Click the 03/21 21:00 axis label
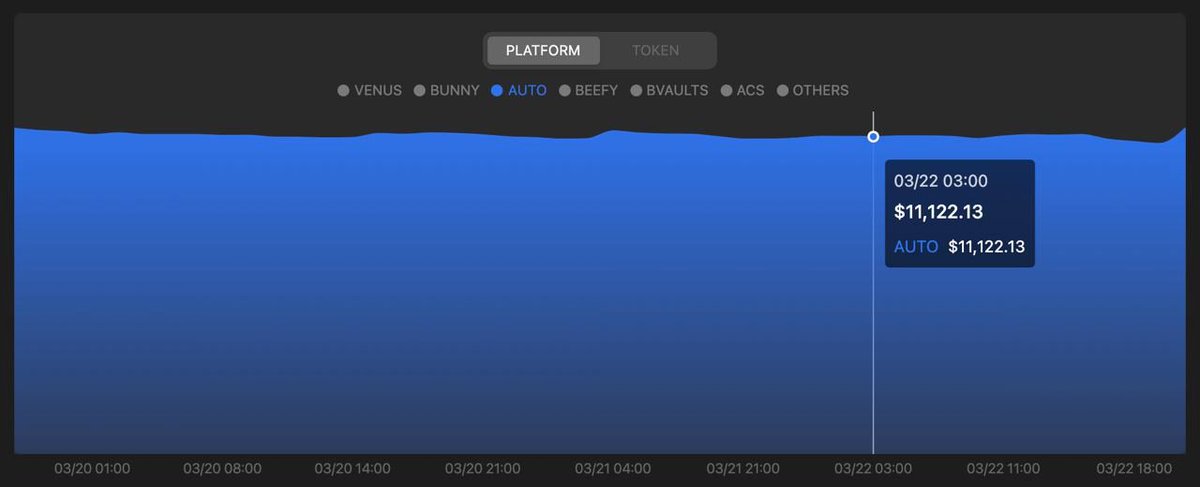1200x487 pixels. 744,468
